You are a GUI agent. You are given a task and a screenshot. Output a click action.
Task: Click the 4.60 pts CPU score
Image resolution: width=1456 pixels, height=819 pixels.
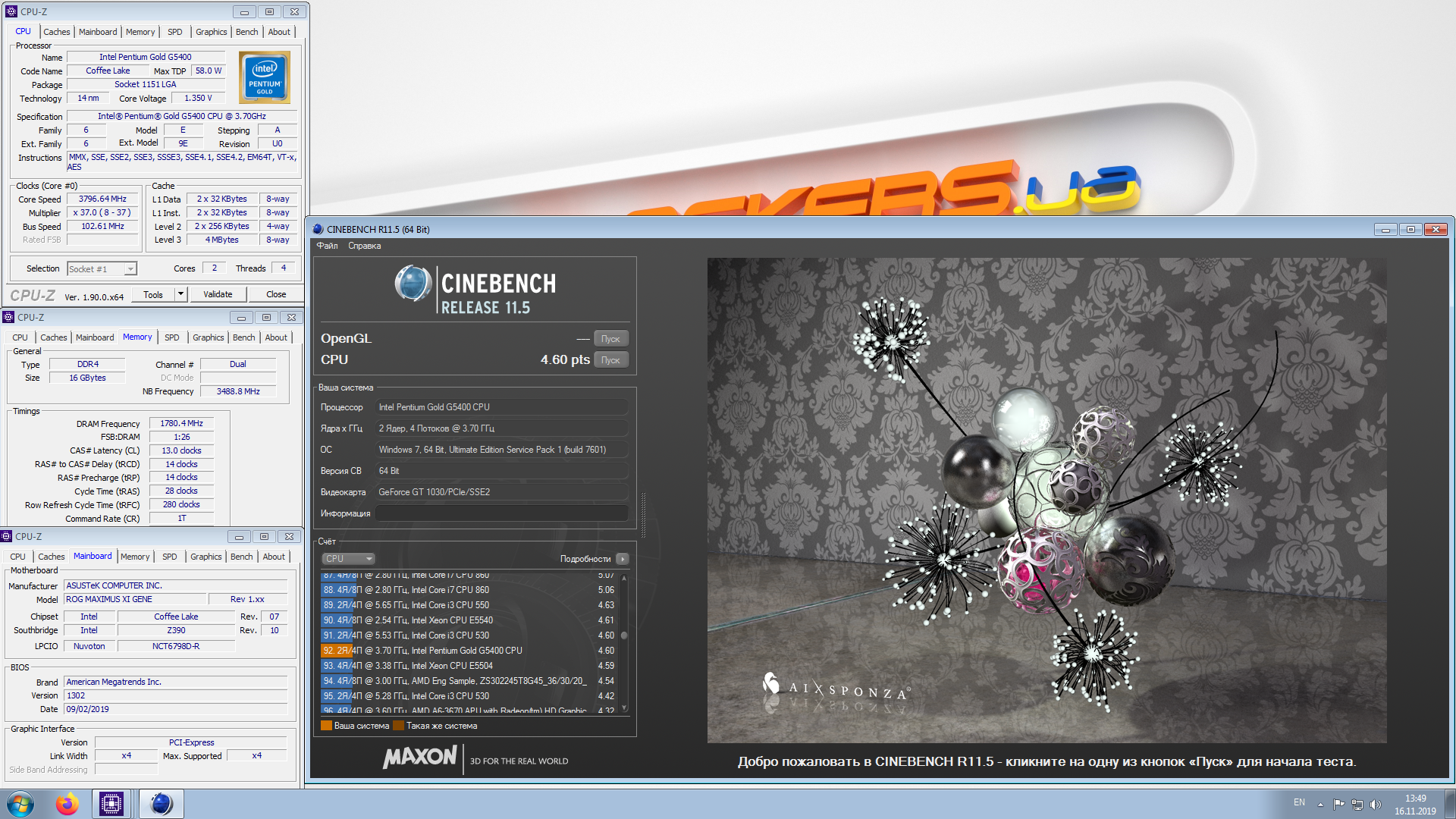click(x=565, y=359)
